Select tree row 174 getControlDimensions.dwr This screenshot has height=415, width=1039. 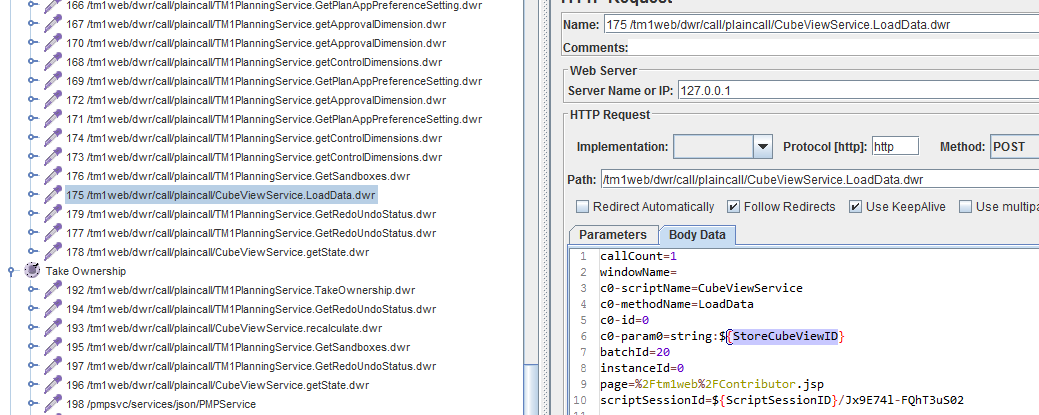pyautogui.click(x=254, y=139)
